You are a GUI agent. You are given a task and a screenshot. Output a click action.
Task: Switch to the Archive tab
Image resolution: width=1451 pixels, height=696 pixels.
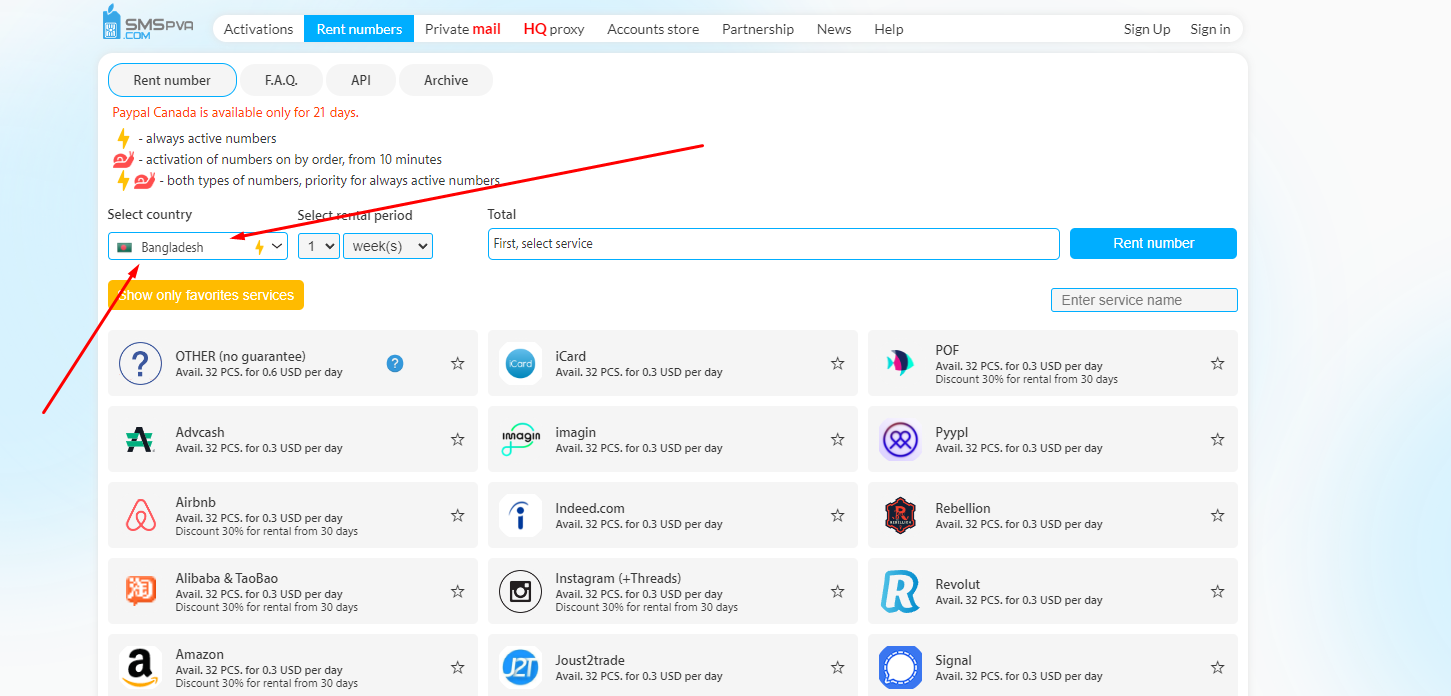[446, 80]
